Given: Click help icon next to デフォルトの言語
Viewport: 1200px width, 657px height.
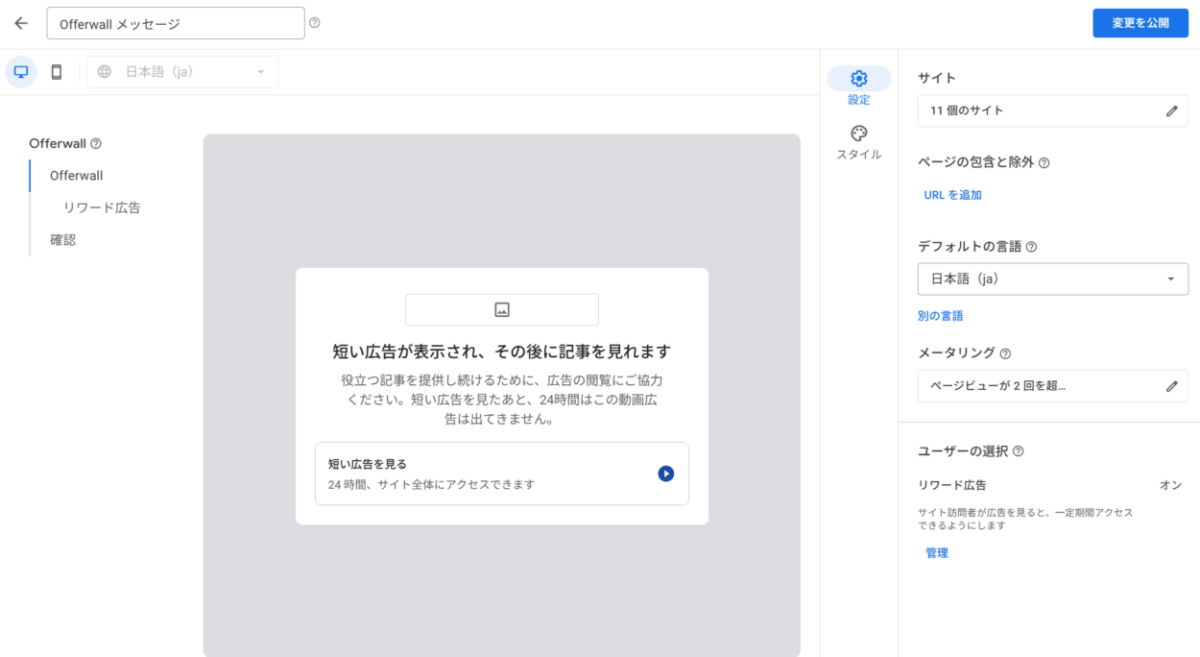Looking at the screenshot, I should pyautogui.click(x=1031, y=247).
